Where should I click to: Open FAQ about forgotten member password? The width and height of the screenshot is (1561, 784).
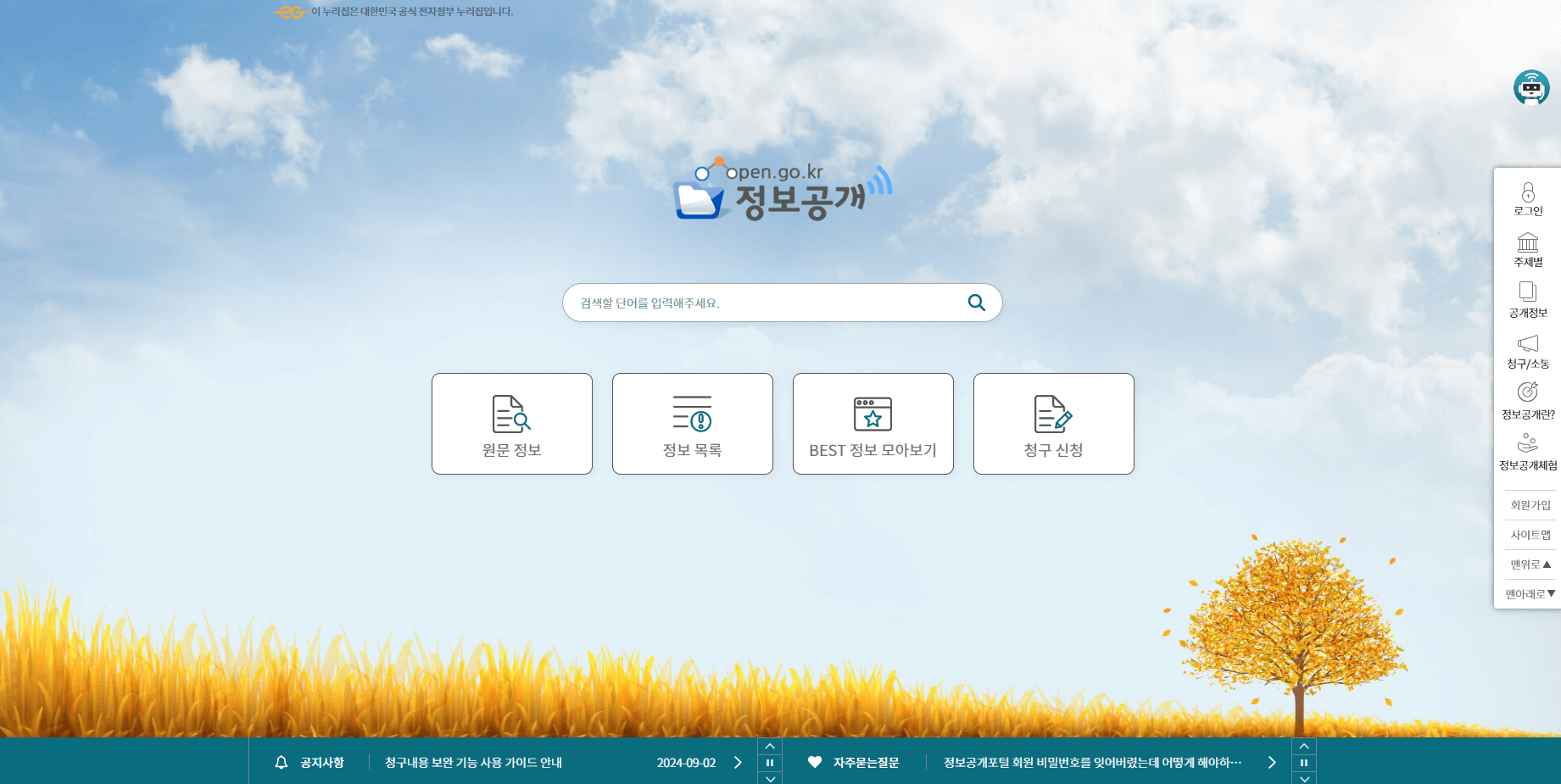(1092, 762)
